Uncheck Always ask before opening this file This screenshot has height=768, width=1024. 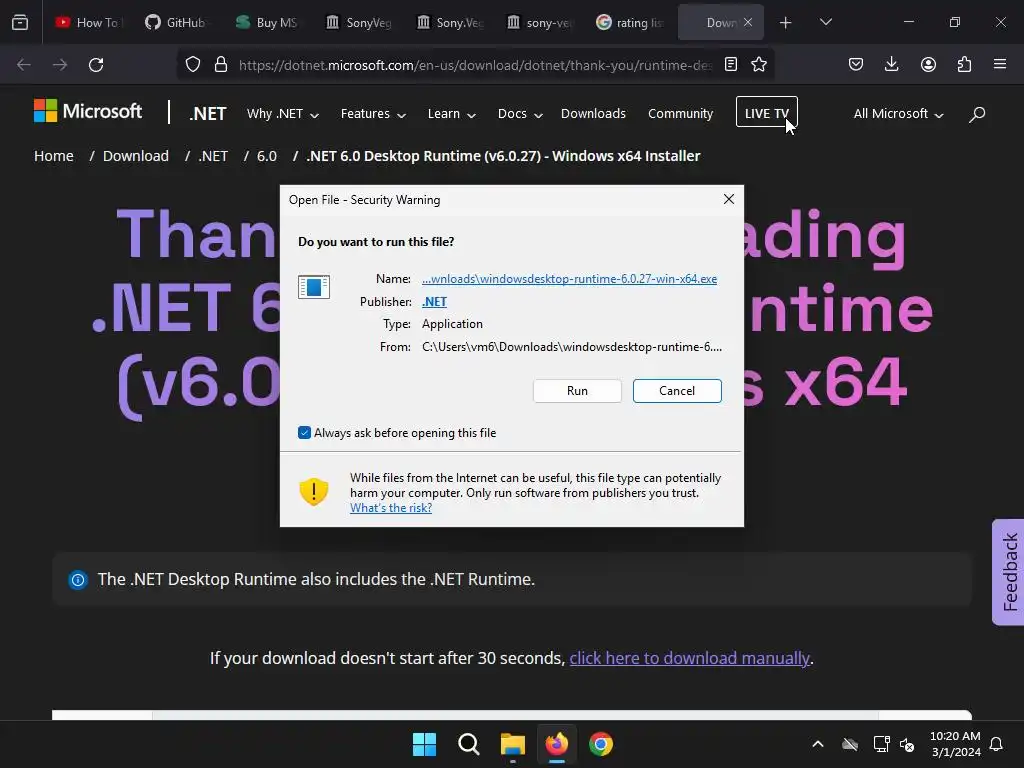click(304, 432)
